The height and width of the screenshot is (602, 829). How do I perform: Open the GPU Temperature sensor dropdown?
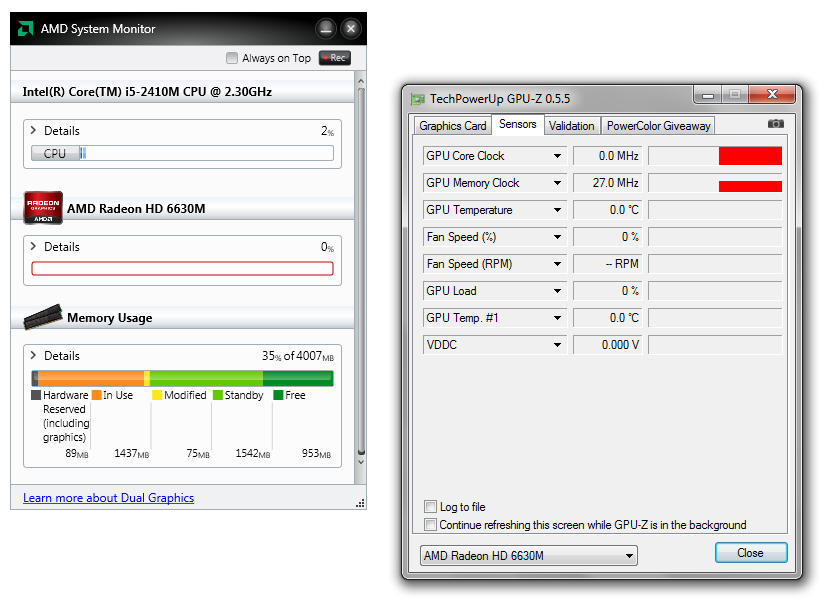[x=557, y=210]
